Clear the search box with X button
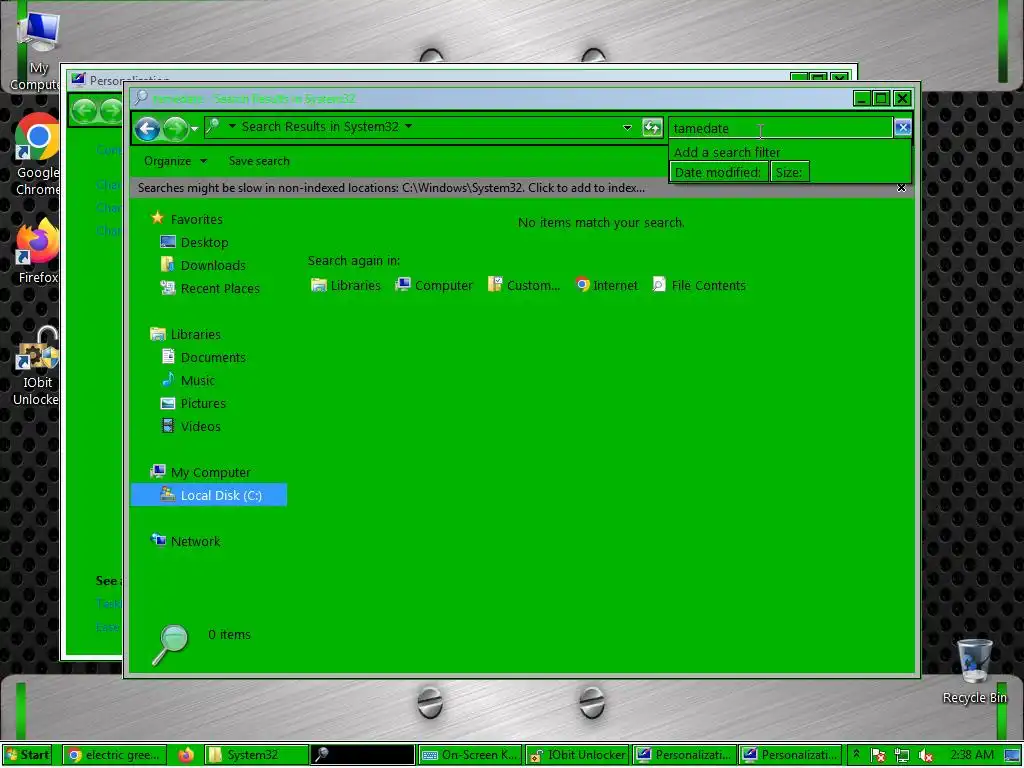 pyautogui.click(x=902, y=127)
